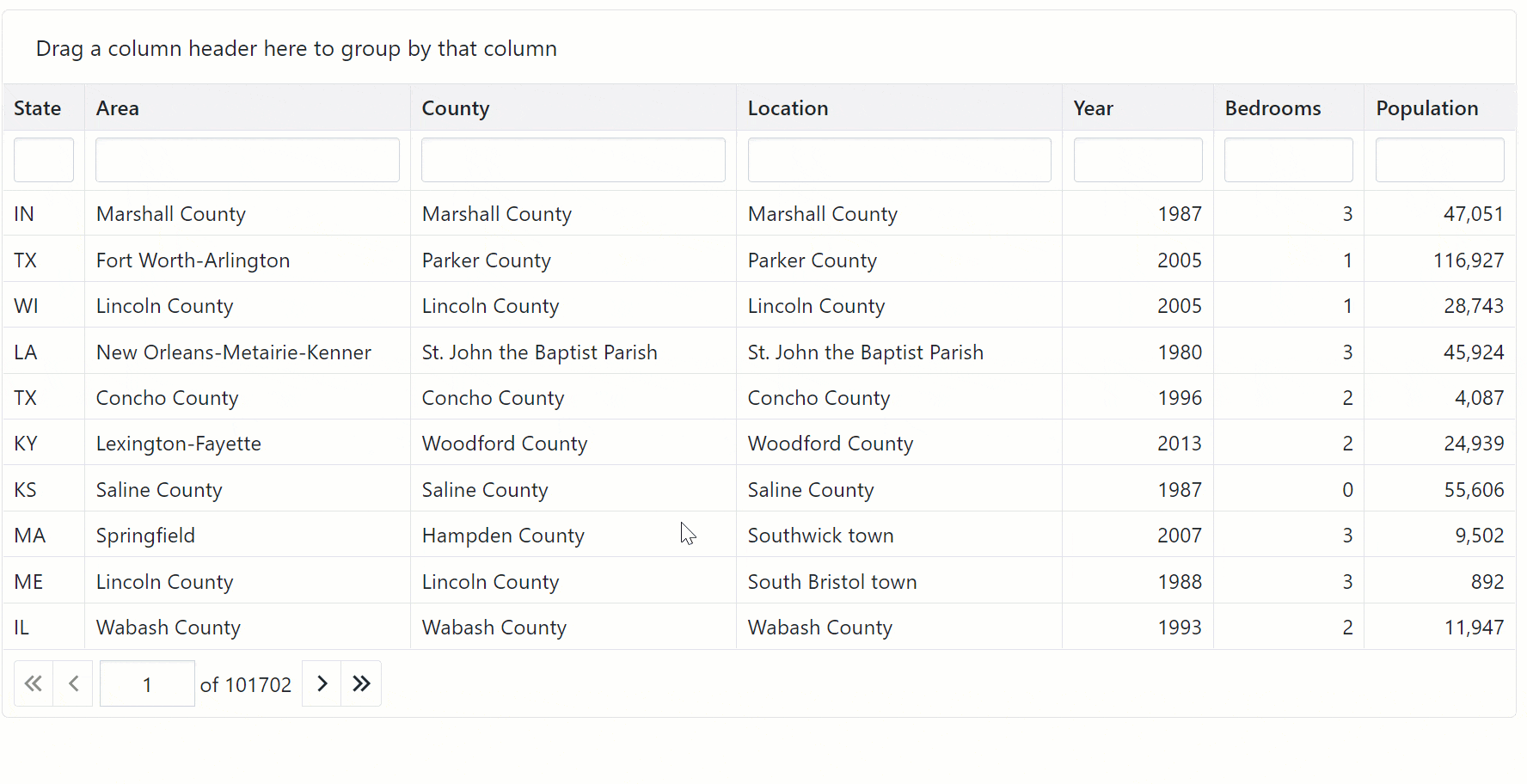This screenshot has width=1527, height=784.
Task: Sort by the State column header
Action: (x=38, y=108)
